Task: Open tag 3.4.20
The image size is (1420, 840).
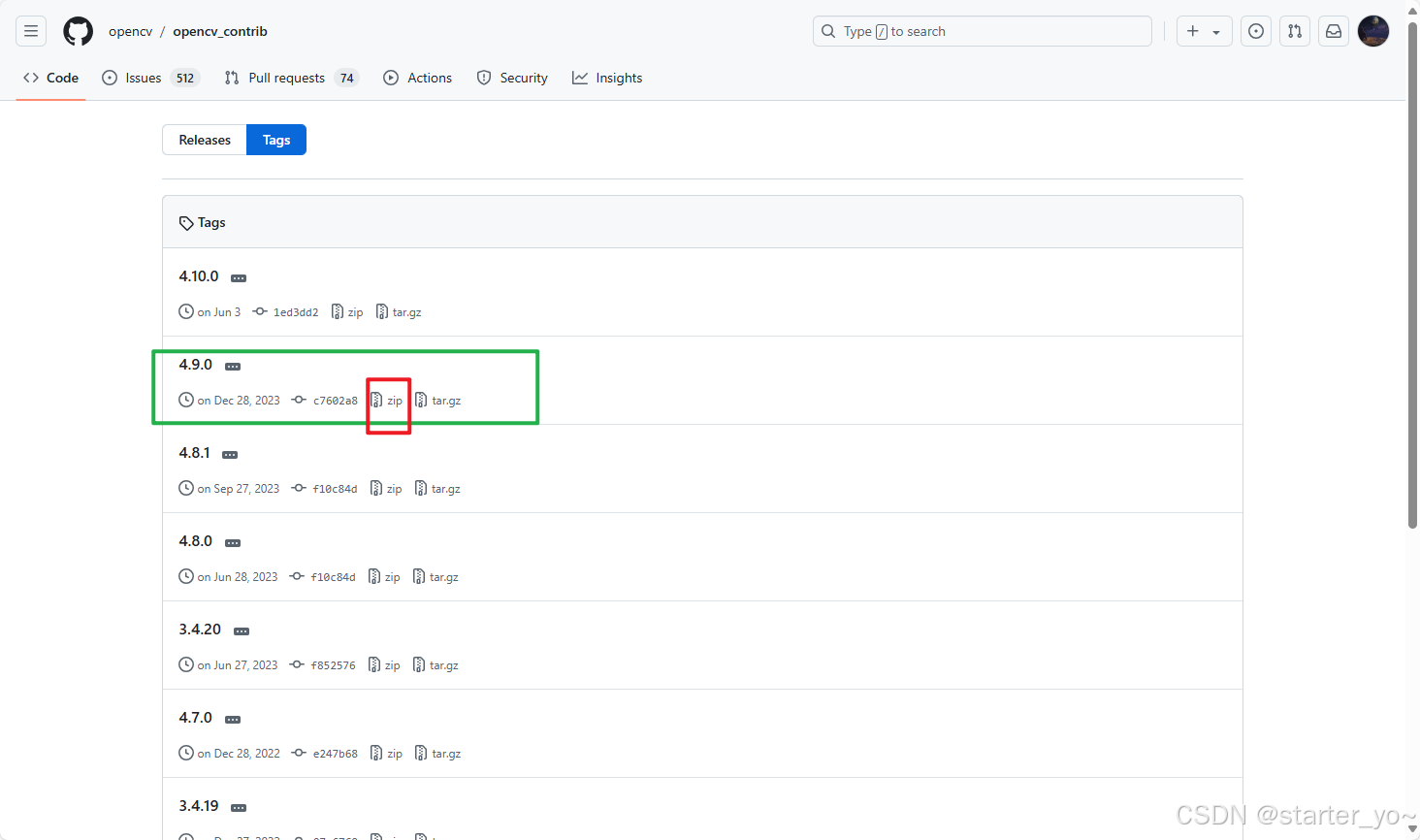Action: [200, 630]
